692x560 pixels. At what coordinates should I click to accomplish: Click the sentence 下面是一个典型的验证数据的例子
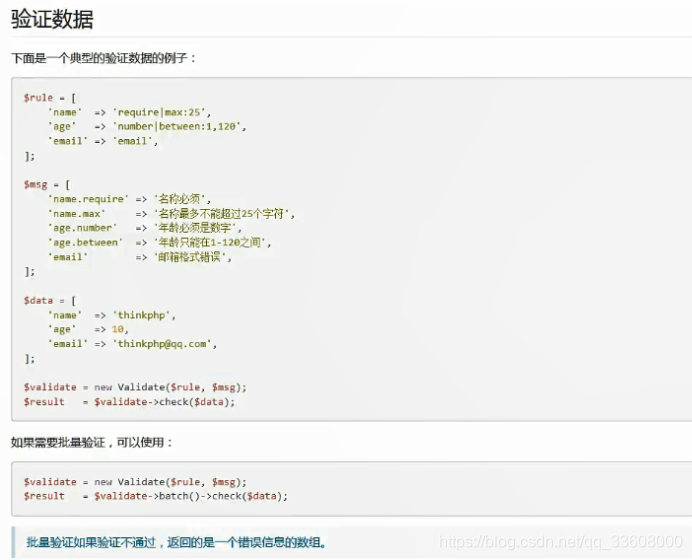[x=103, y=58]
